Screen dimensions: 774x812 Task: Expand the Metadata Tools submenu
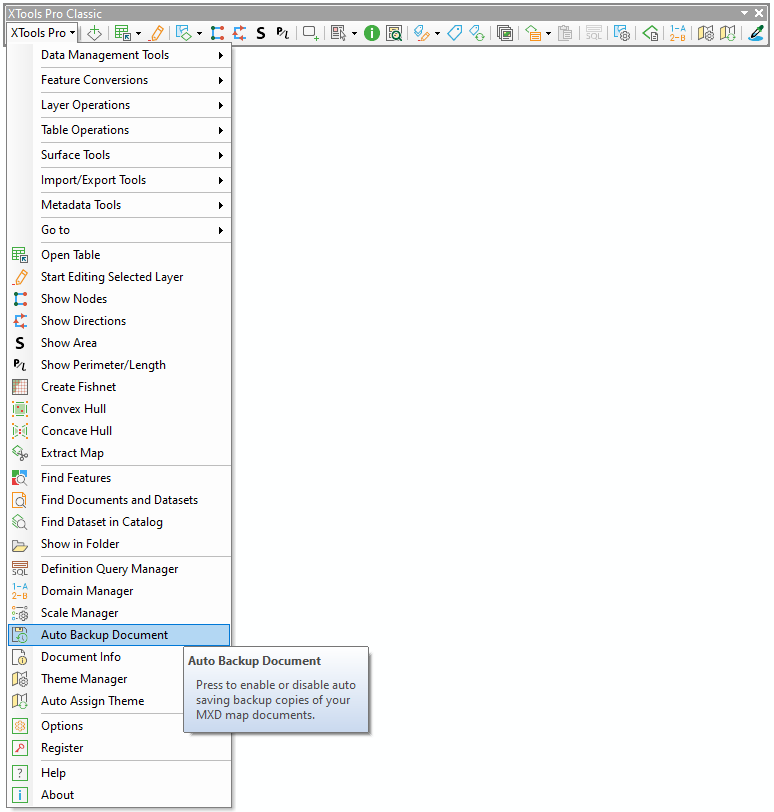pyautogui.click(x=119, y=205)
